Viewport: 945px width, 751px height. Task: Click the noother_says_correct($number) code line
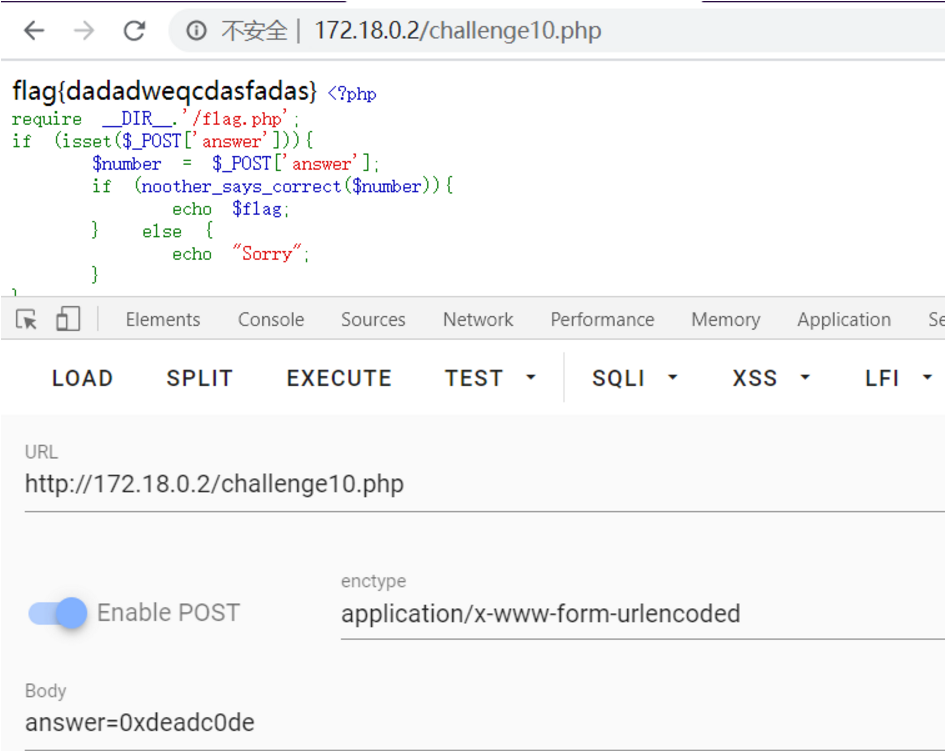tap(272, 186)
